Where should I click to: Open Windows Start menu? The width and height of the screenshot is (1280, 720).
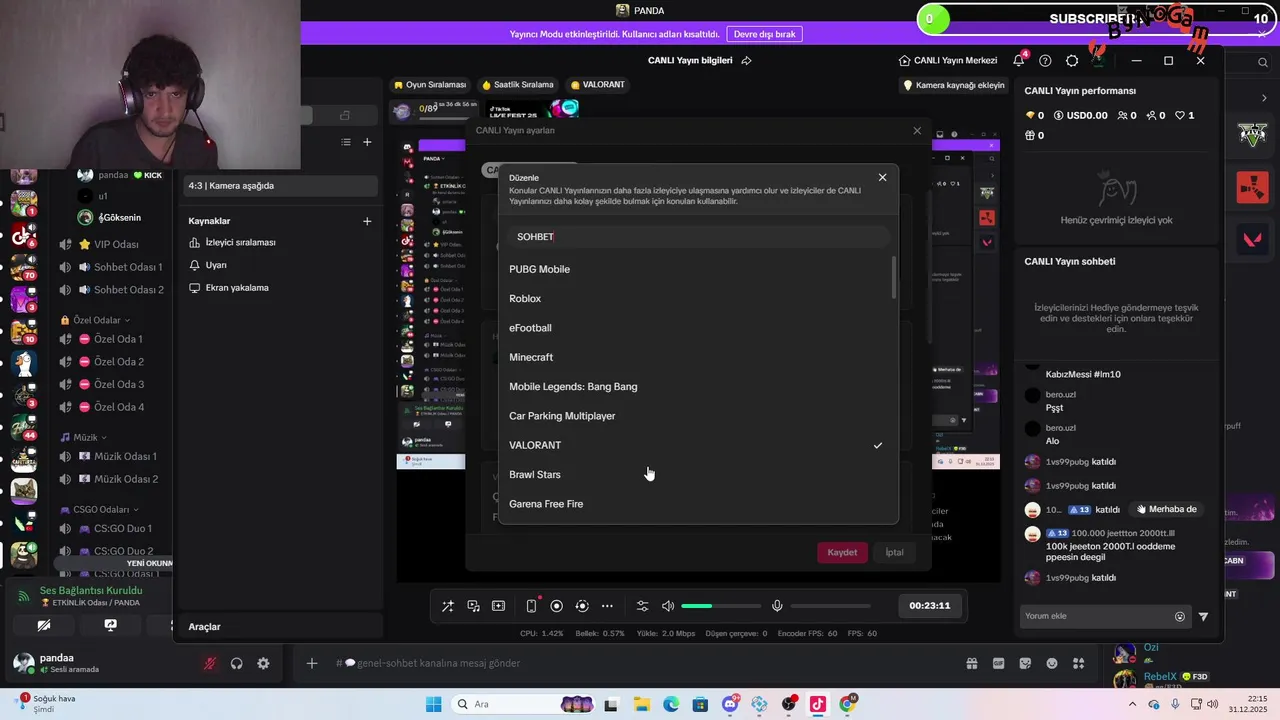point(434,704)
